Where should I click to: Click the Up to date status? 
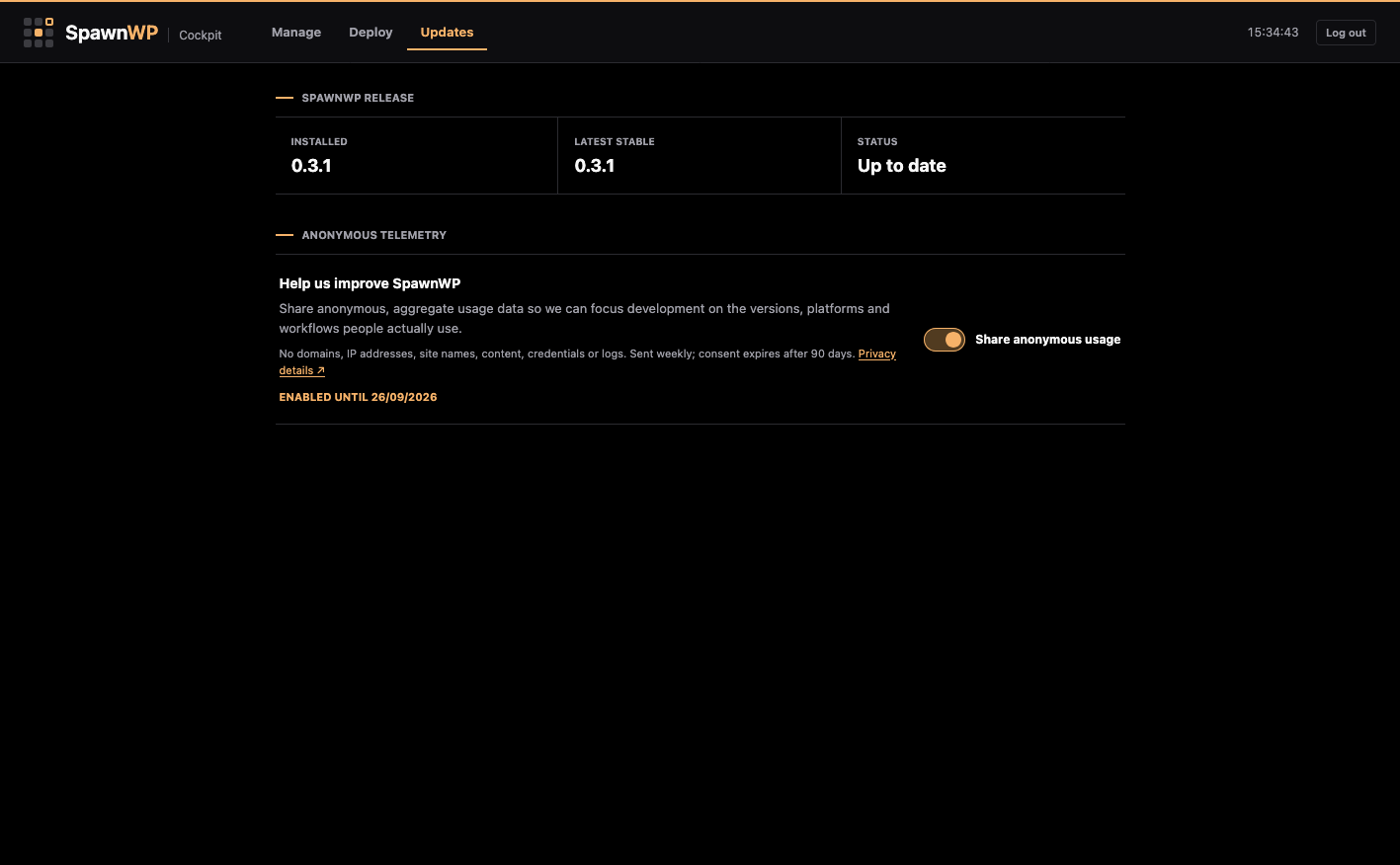[902, 166]
